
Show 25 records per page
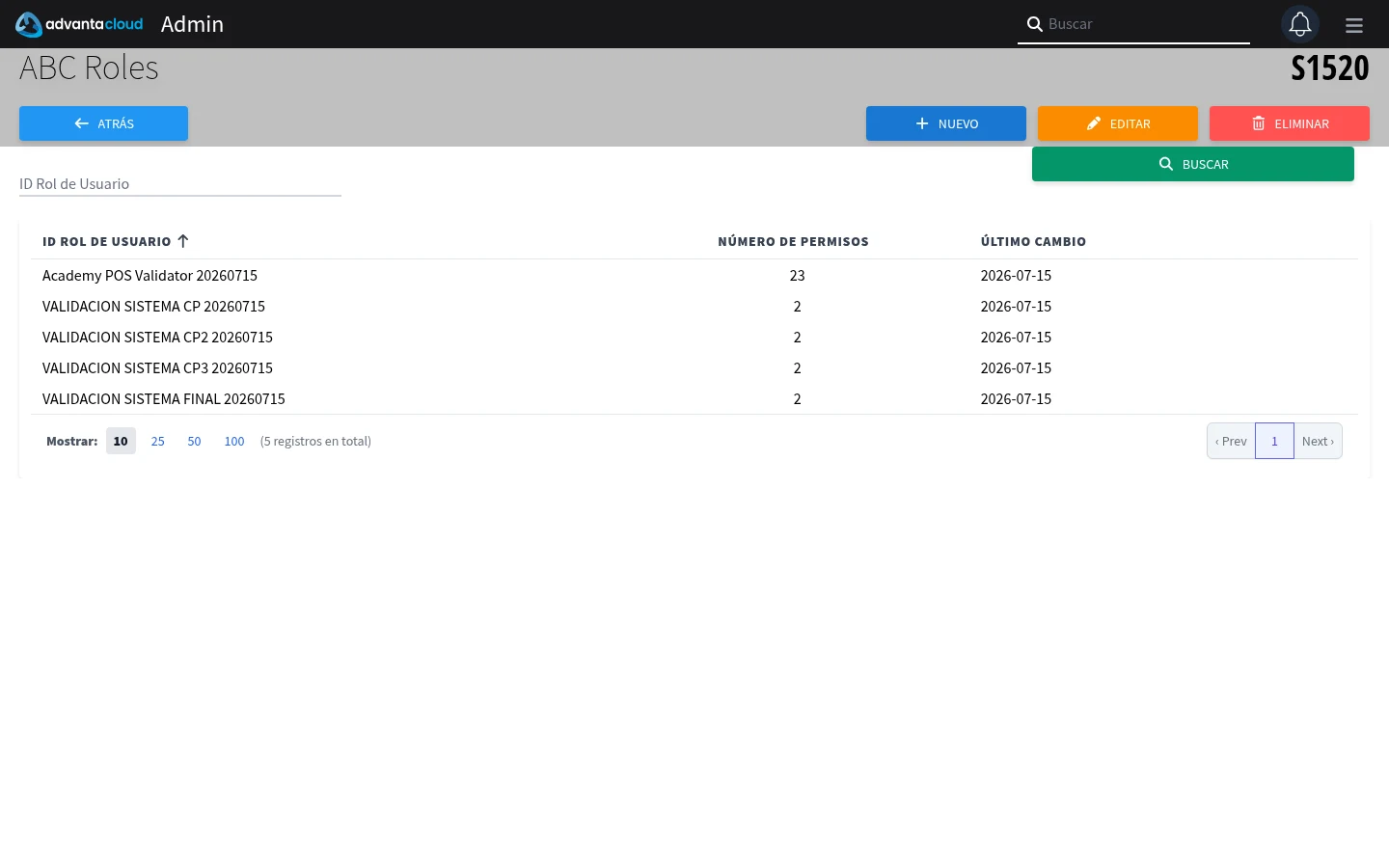(x=158, y=441)
